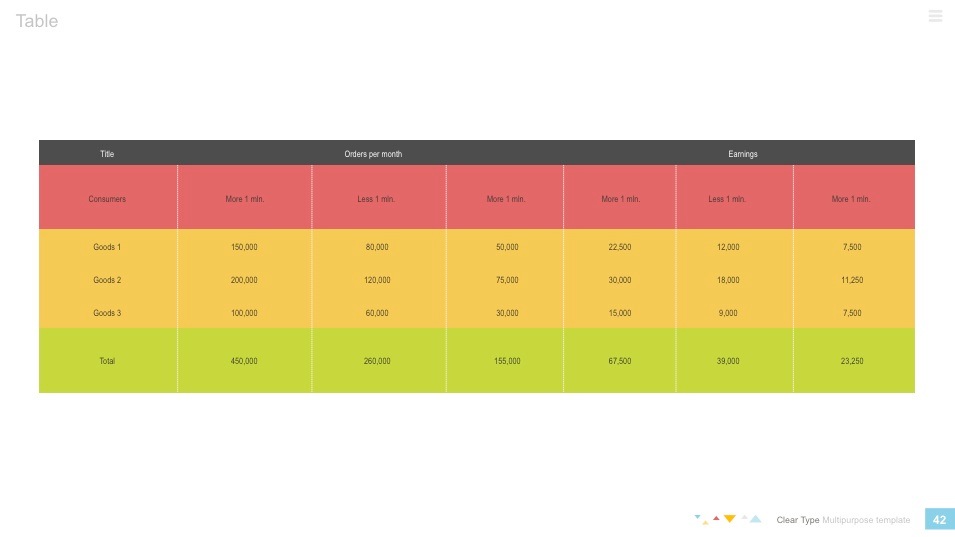Click the 'Consumers' cell in red row
This screenshot has width=955, height=537.
(x=107, y=199)
